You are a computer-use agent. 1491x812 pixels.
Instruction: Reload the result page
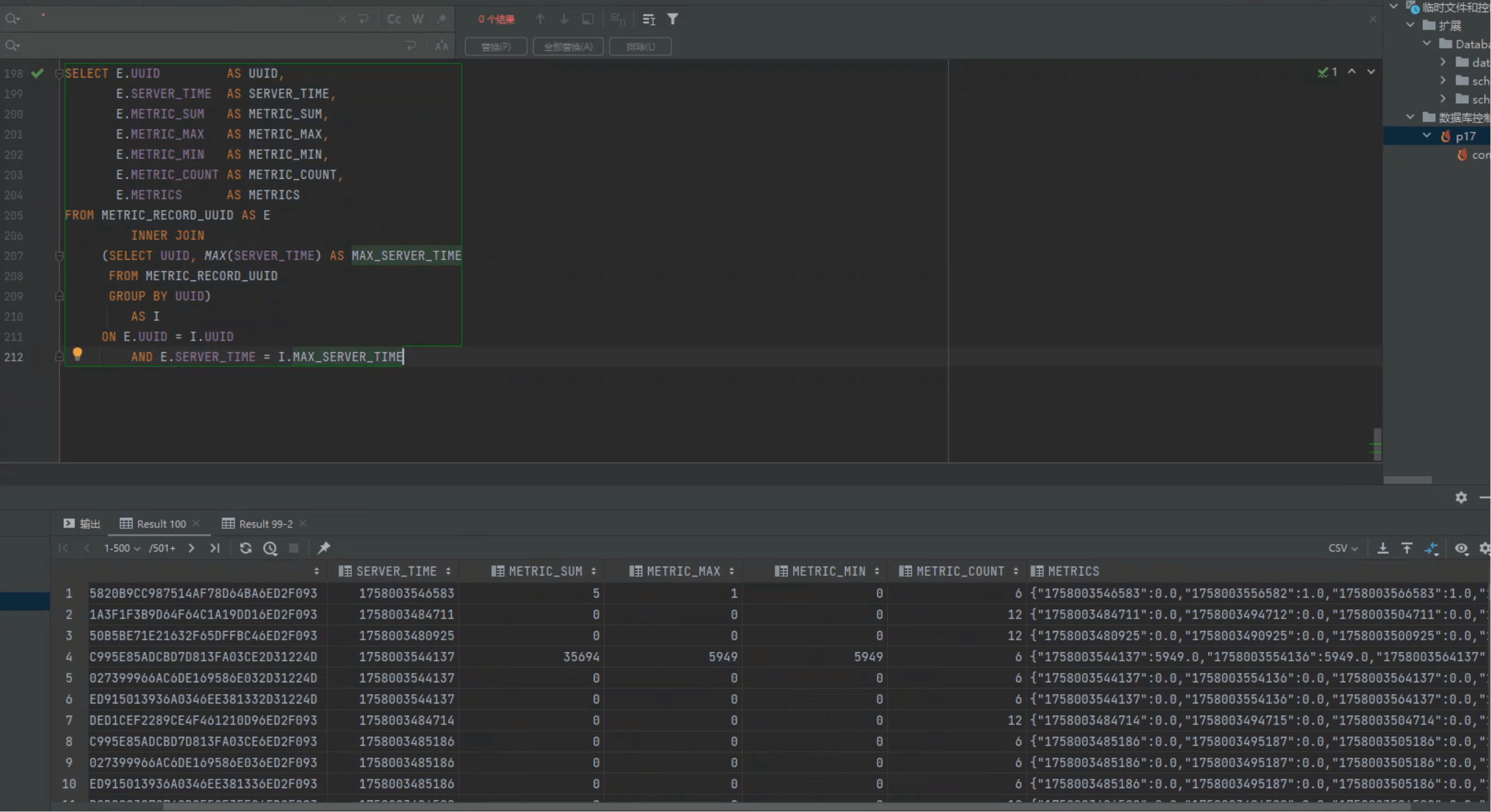tap(246, 549)
